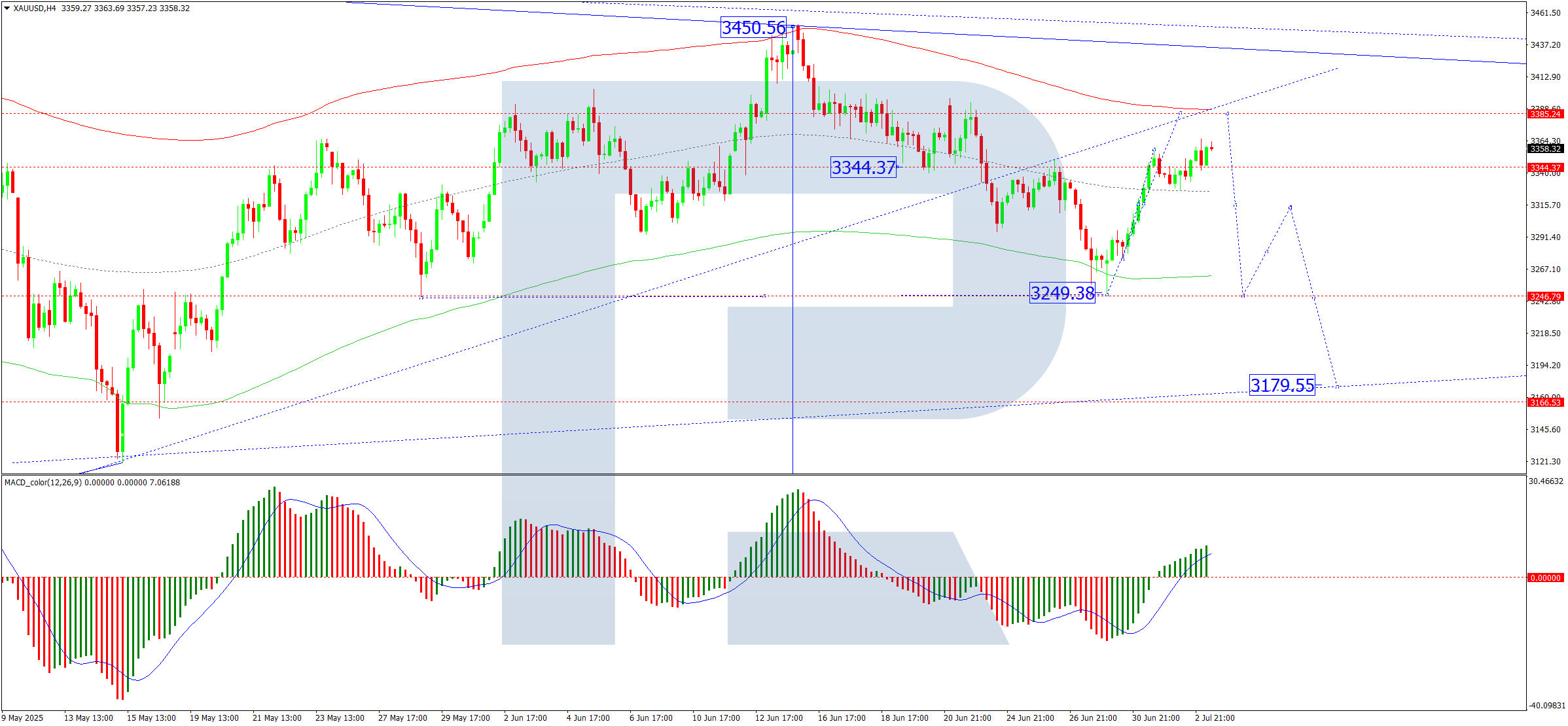The width and height of the screenshot is (1568, 726).
Task: Click the 9 May 2025 date label
Action: point(22,718)
